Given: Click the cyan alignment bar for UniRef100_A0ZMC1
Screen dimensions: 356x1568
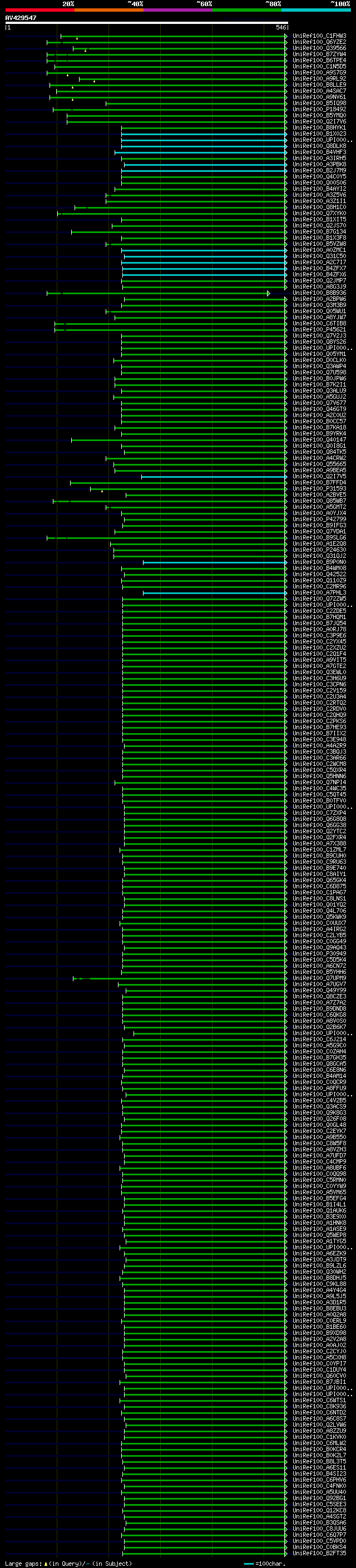Looking at the screenshot, I should click(204, 250).
